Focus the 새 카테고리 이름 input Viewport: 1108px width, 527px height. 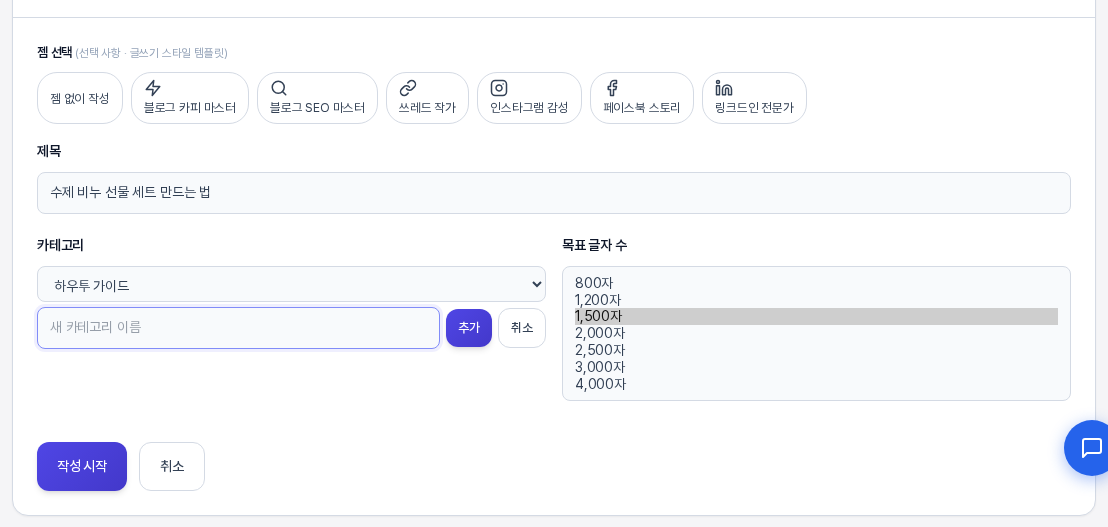239,328
